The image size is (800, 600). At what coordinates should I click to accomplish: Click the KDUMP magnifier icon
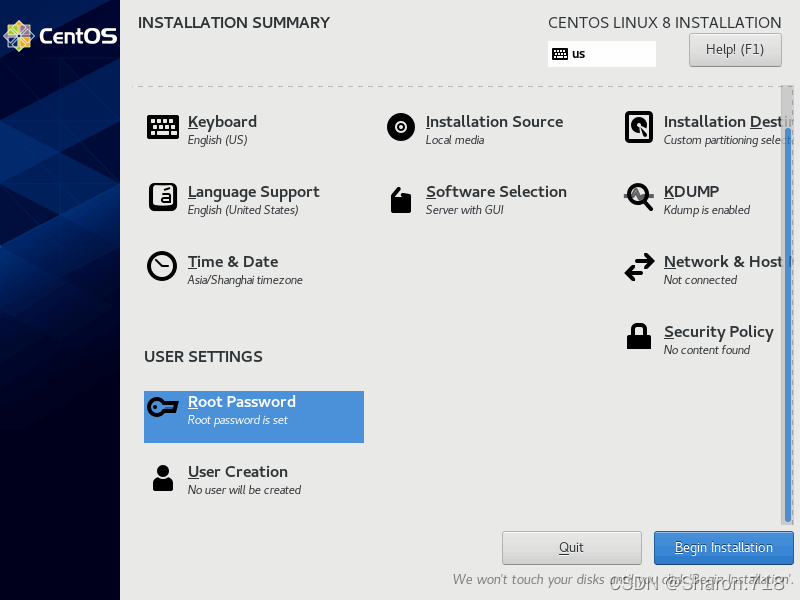[x=639, y=197]
